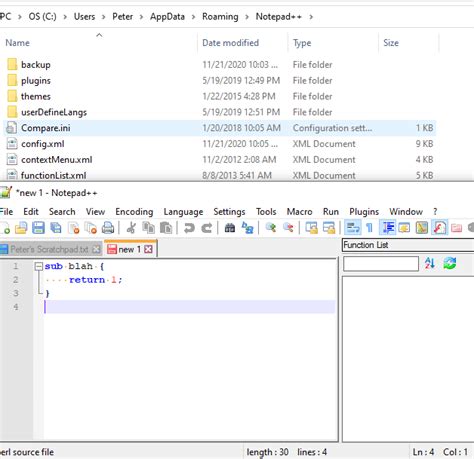Toggle Word Wrap in the toolbar
The height and width of the screenshot is (459, 474).
353,228
